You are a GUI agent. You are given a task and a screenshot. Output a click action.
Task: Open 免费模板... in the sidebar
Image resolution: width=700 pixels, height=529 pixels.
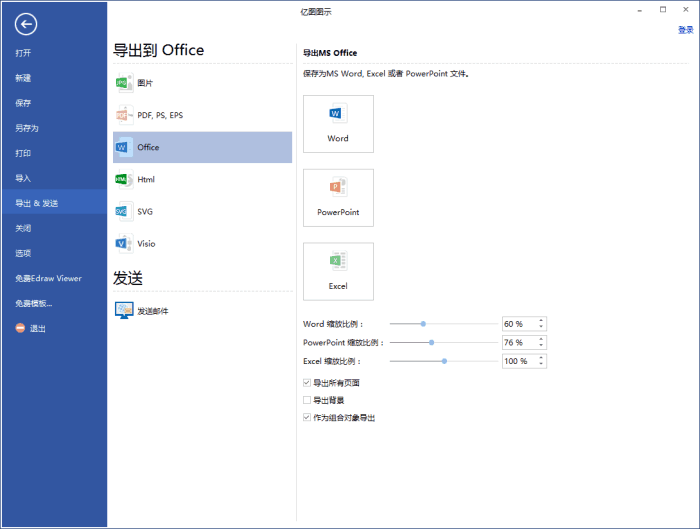click(x=54, y=303)
